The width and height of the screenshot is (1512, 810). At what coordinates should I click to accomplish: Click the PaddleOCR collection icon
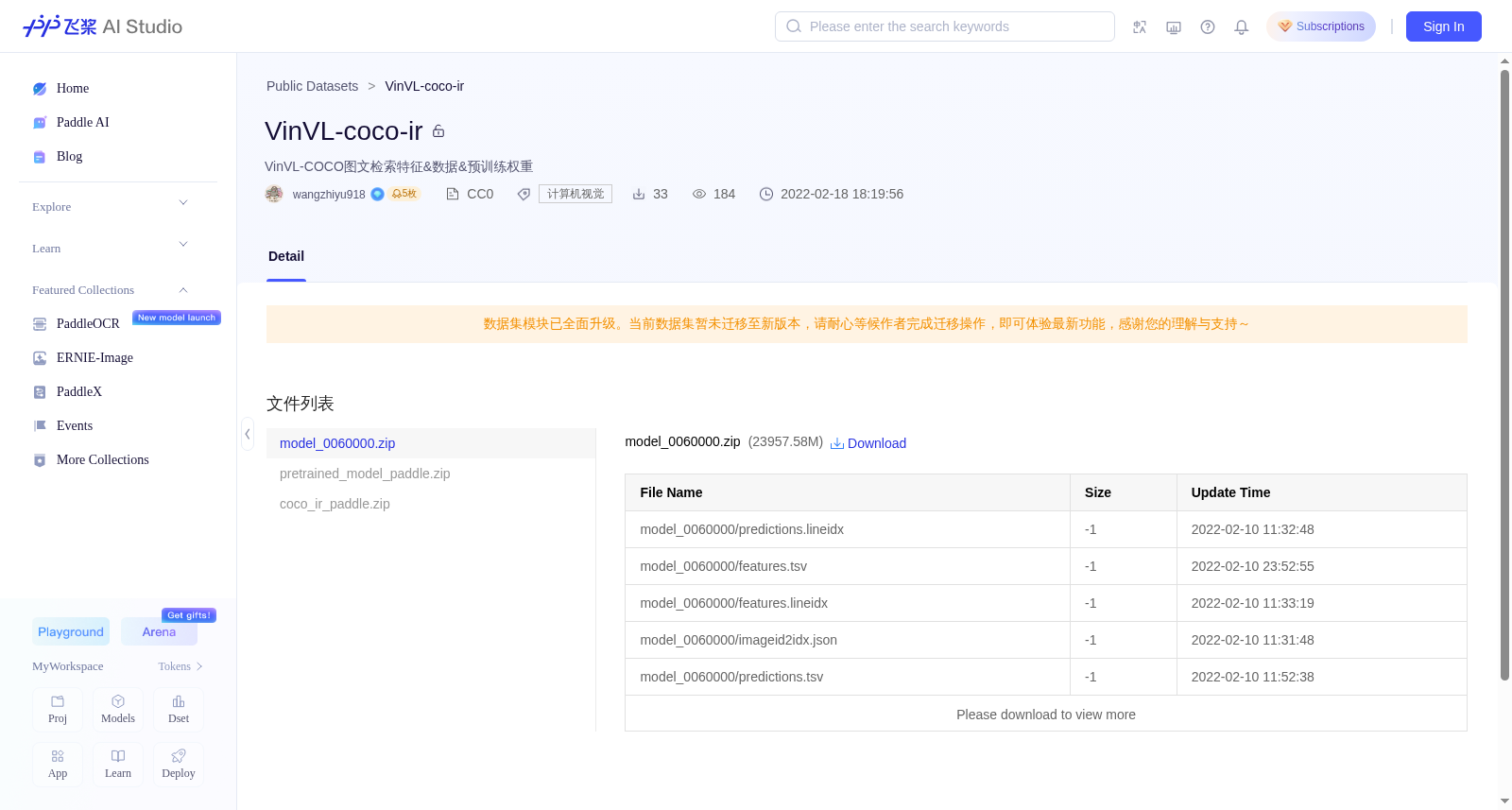point(40,324)
